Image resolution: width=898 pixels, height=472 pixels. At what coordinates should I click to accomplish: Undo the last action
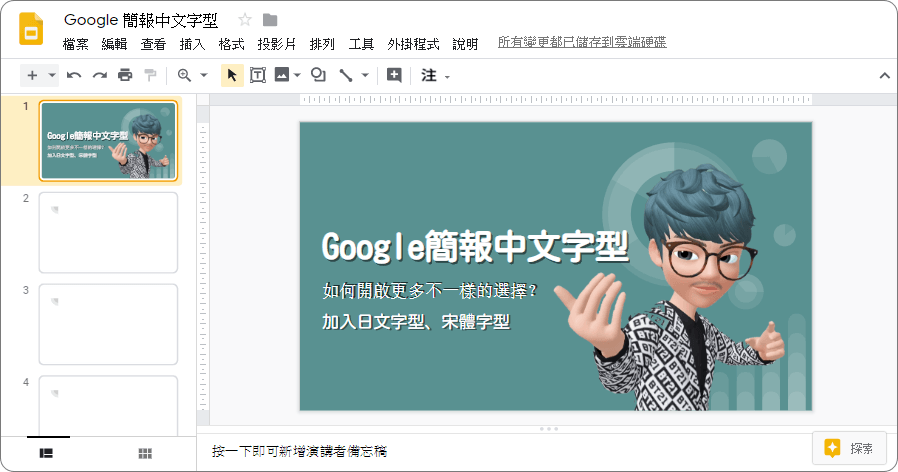click(x=74, y=76)
